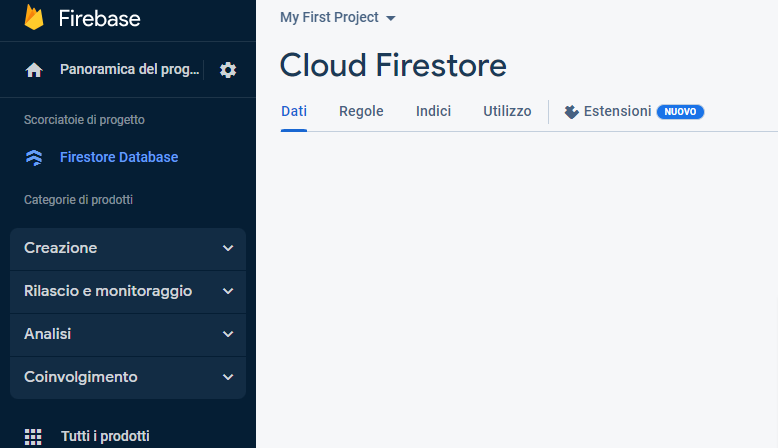Open the Indici tab
This screenshot has width=778, height=448.
pyautogui.click(x=433, y=111)
